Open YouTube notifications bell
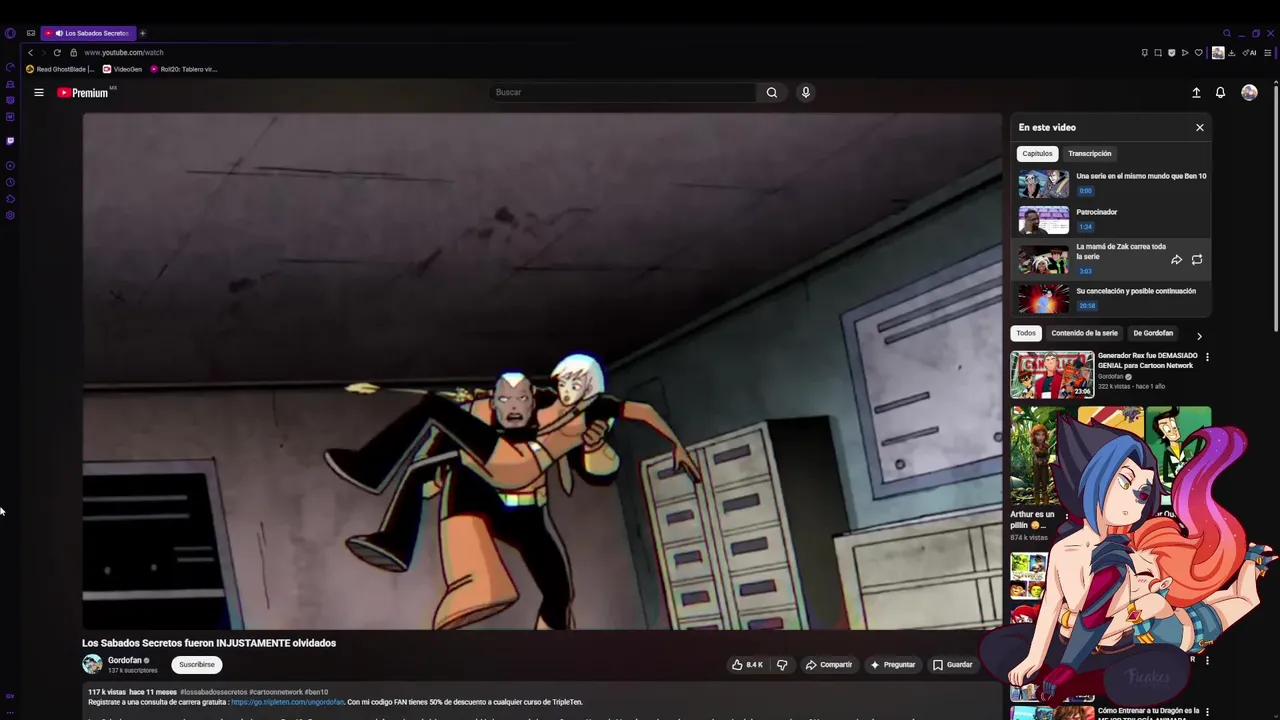Viewport: 1280px width, 720px height. click(x=1220, y=92)
